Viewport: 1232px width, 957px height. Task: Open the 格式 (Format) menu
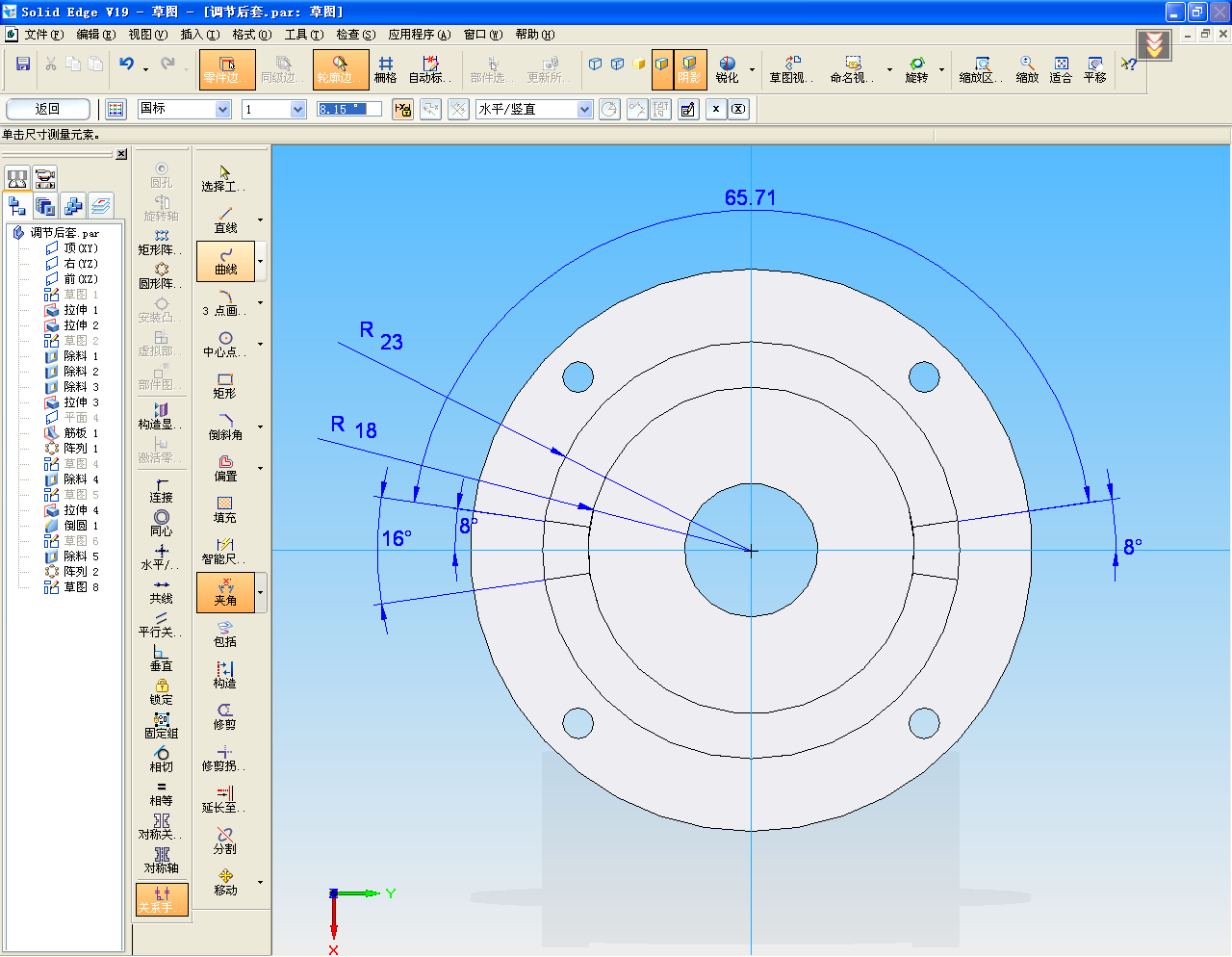[x=251, y=34]
